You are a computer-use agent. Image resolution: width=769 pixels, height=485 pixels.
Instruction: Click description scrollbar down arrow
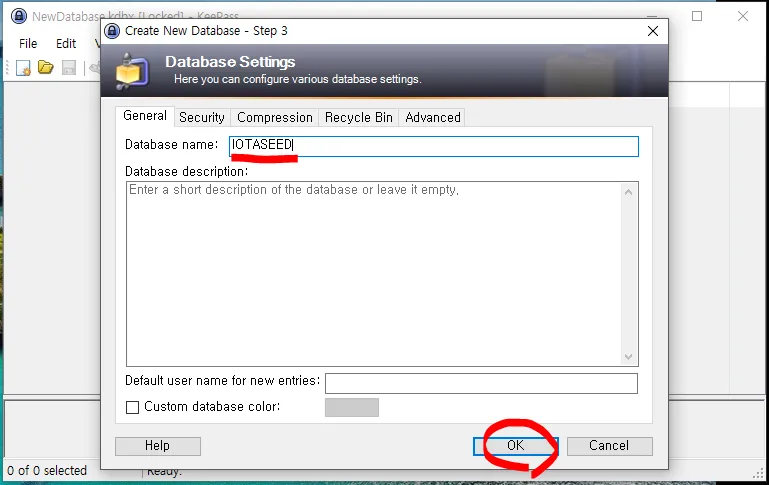point(628,357)
